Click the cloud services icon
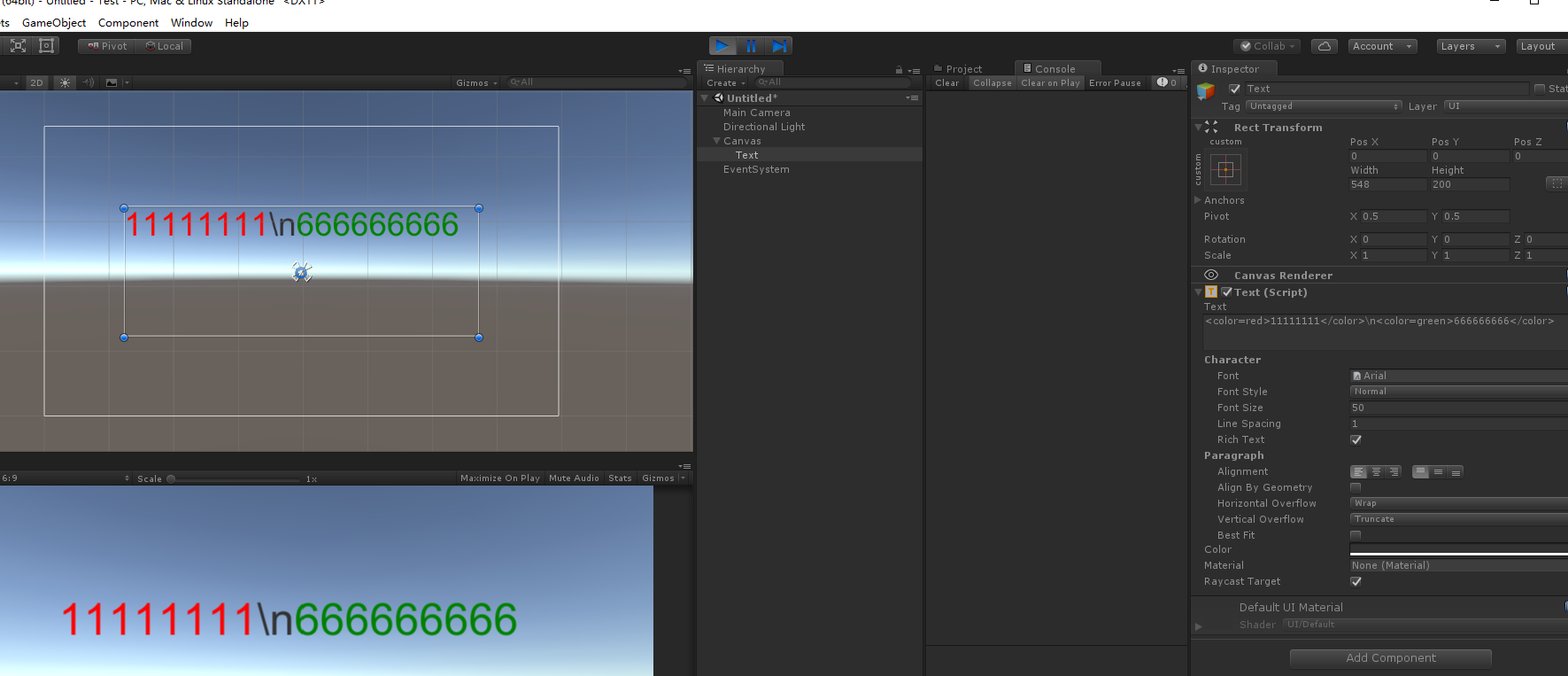1568x676 pixels. point(1324,46)
